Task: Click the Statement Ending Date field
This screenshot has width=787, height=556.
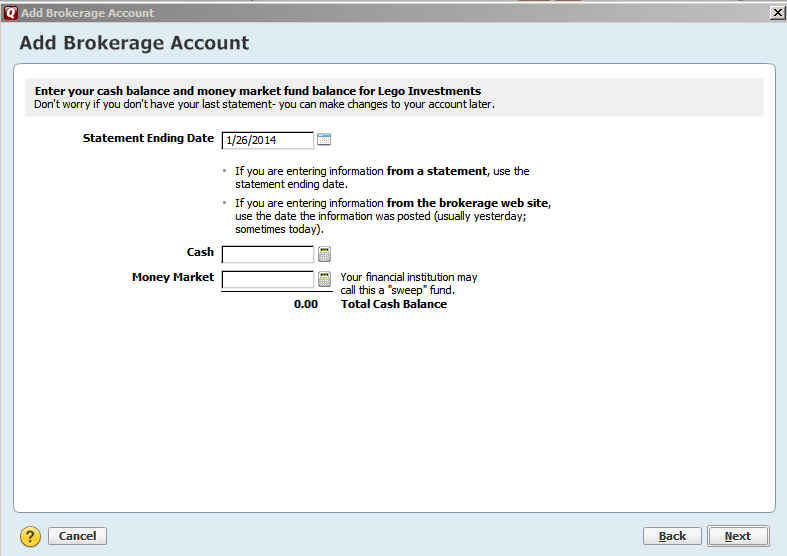Action: tap(268, 140)
